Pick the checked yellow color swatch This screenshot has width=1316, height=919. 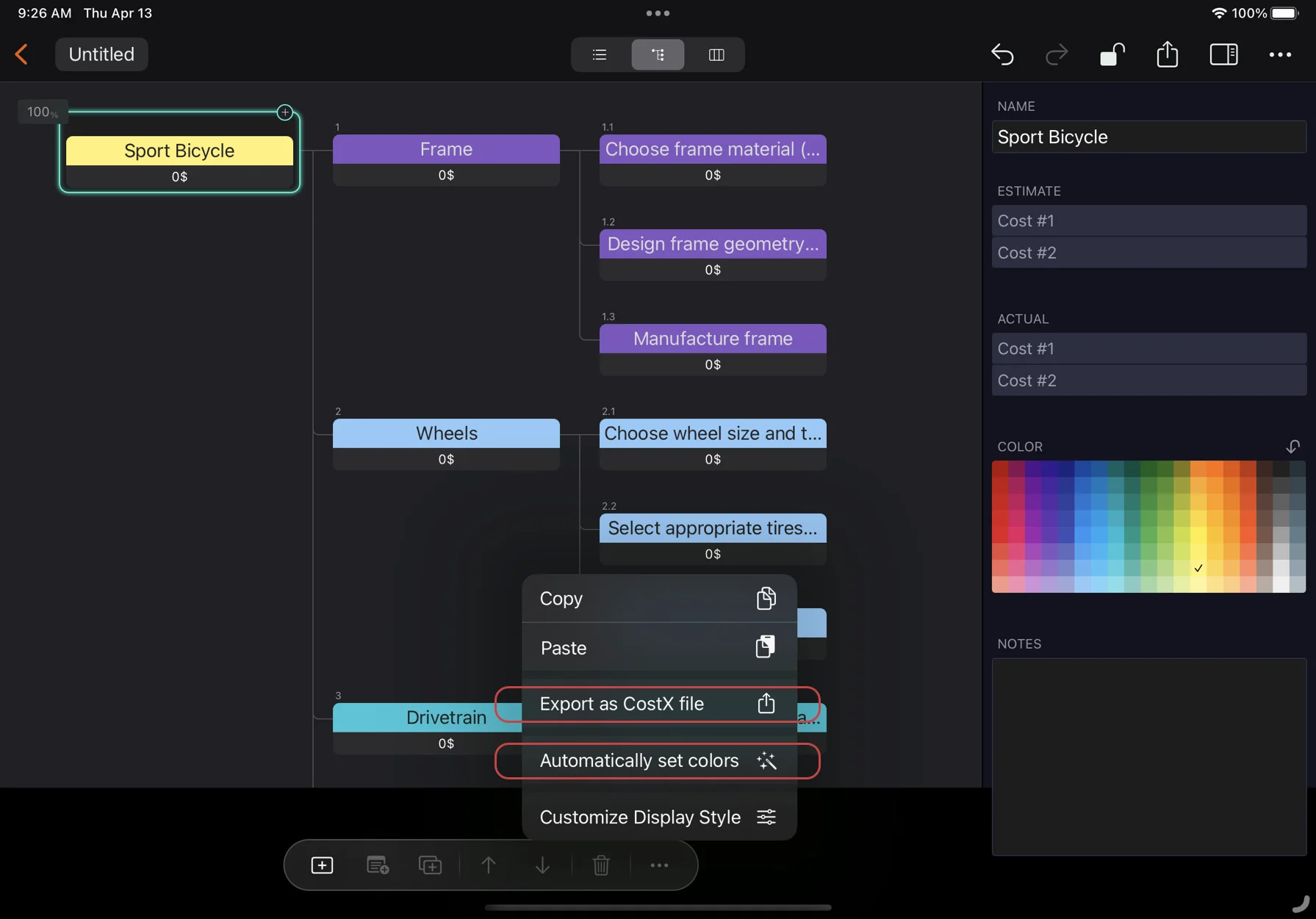point(1198,568)
